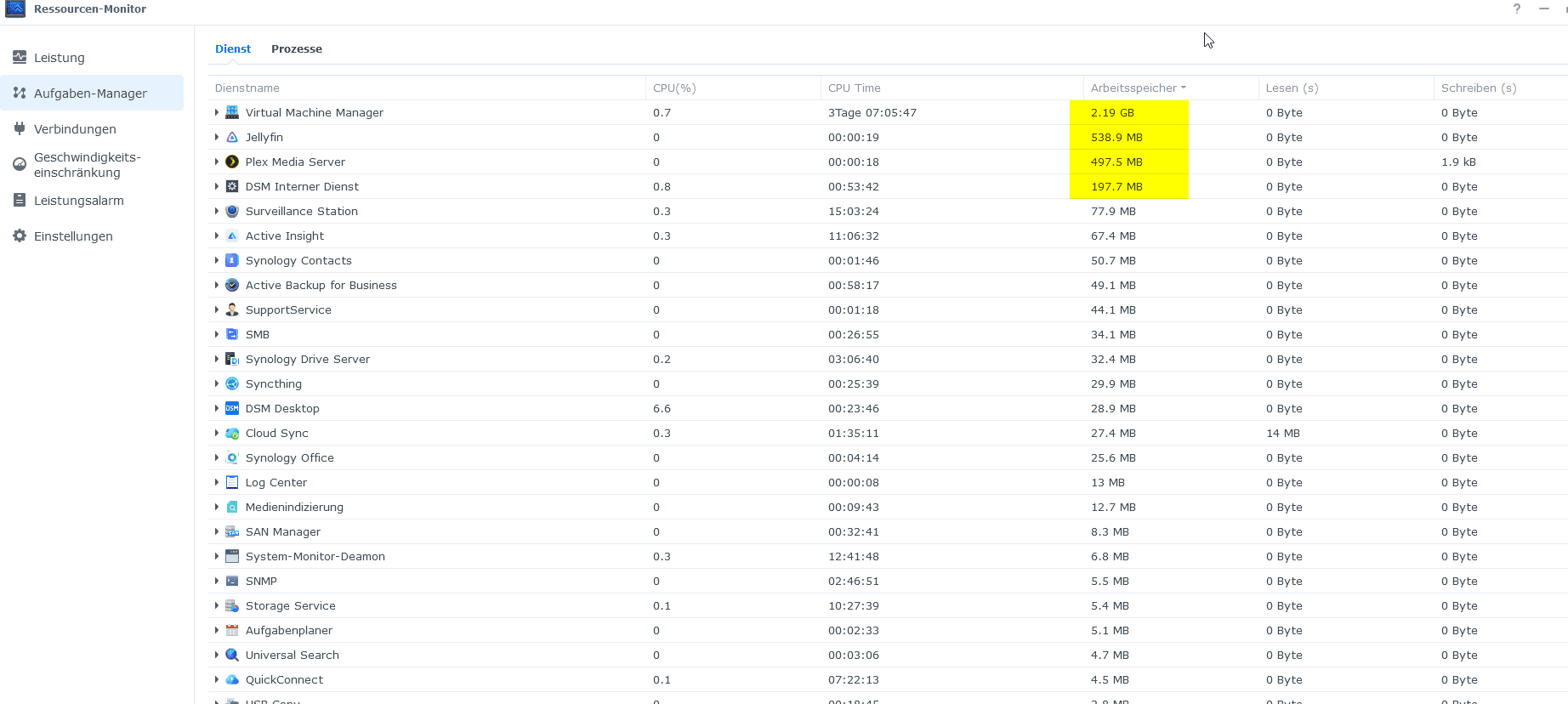This screenshot has width=1568, height=704.
Task: Select Aufgaben-Manager in the sidebar
Action: 92,93
